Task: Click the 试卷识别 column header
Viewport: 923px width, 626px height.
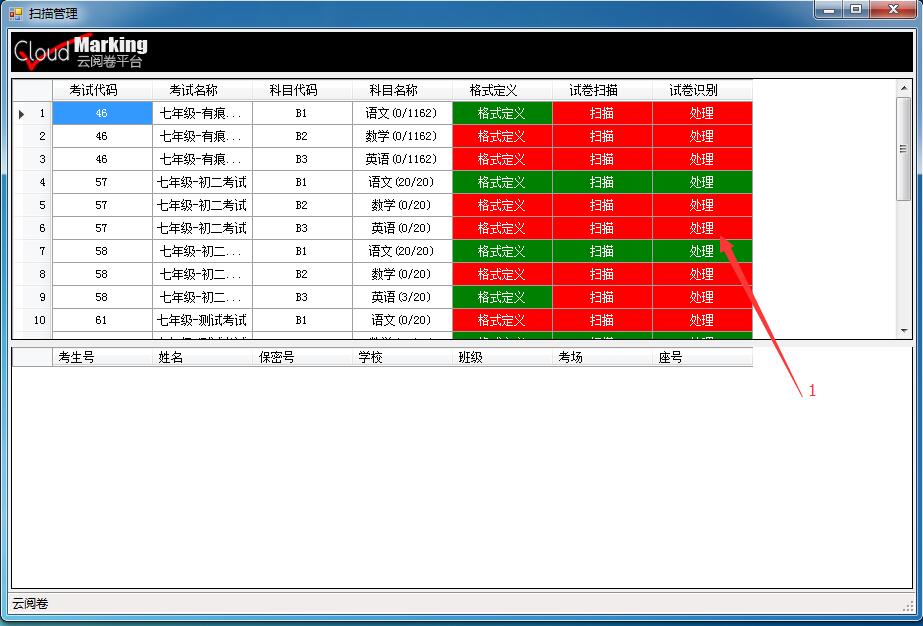Action: (x=702, y=90)
